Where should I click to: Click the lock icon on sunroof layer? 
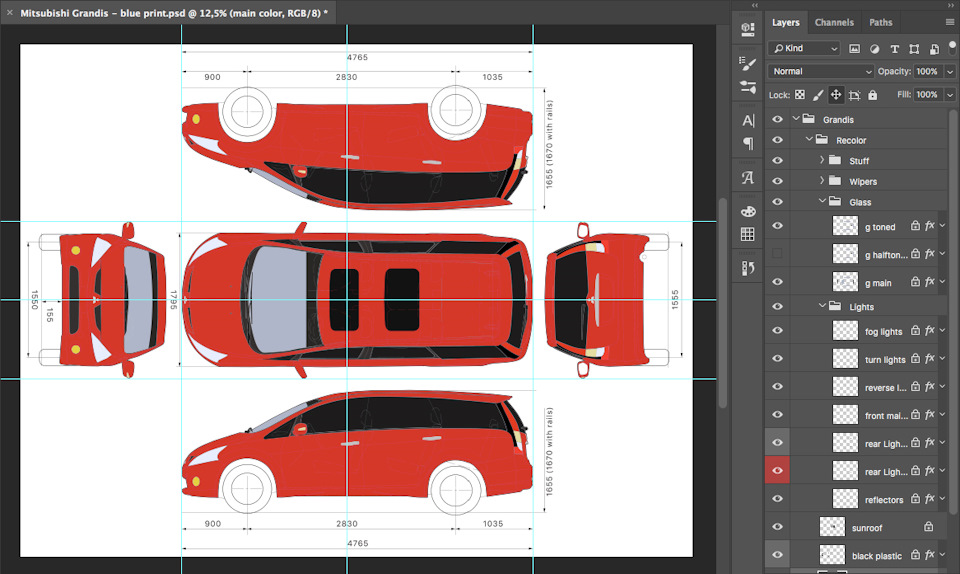pos(929,527)
